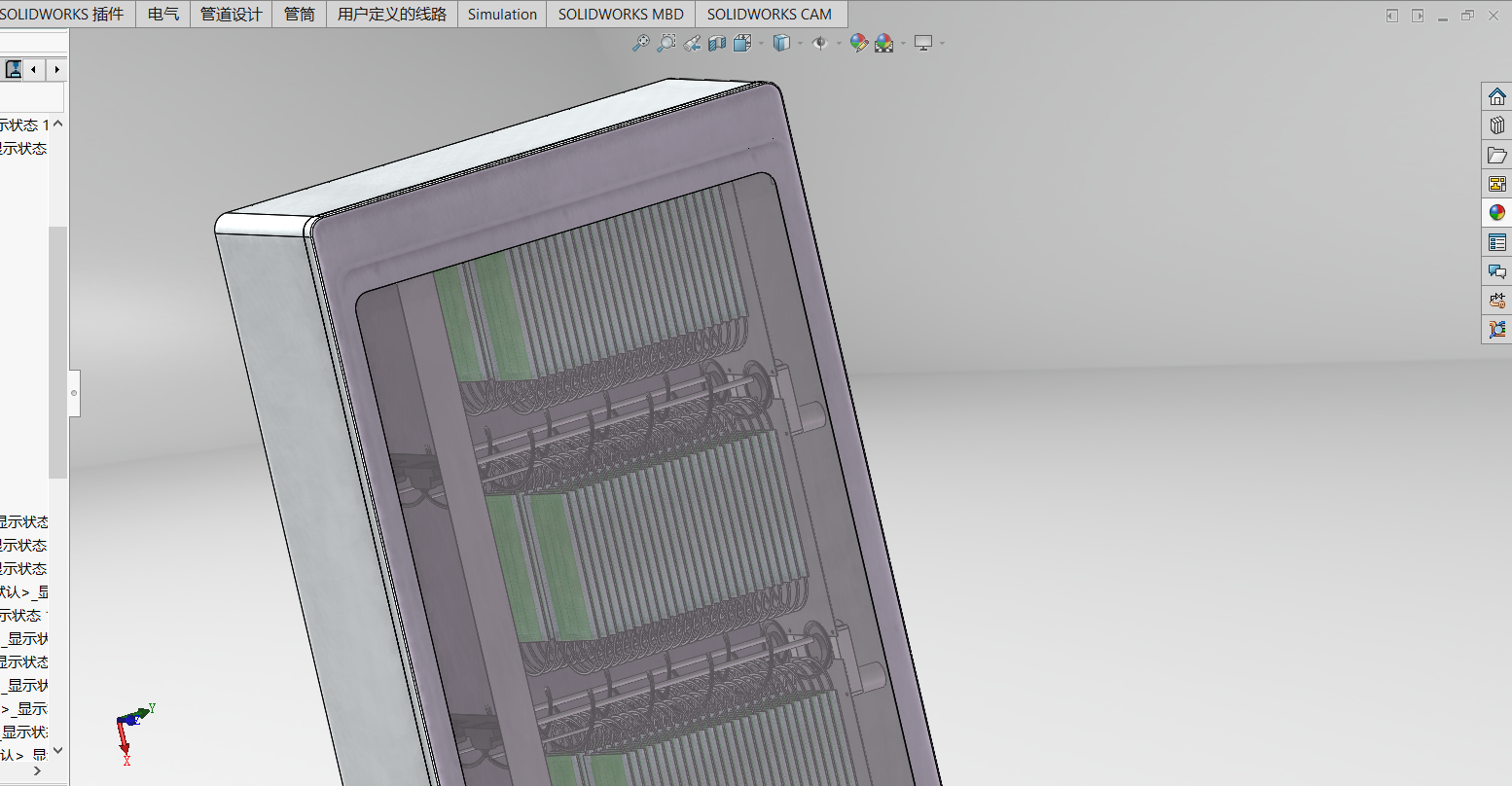Toggle the Appearances, Scenes and Decals pane
Screen dimensions: 1512x786
tap(1496, 213)
